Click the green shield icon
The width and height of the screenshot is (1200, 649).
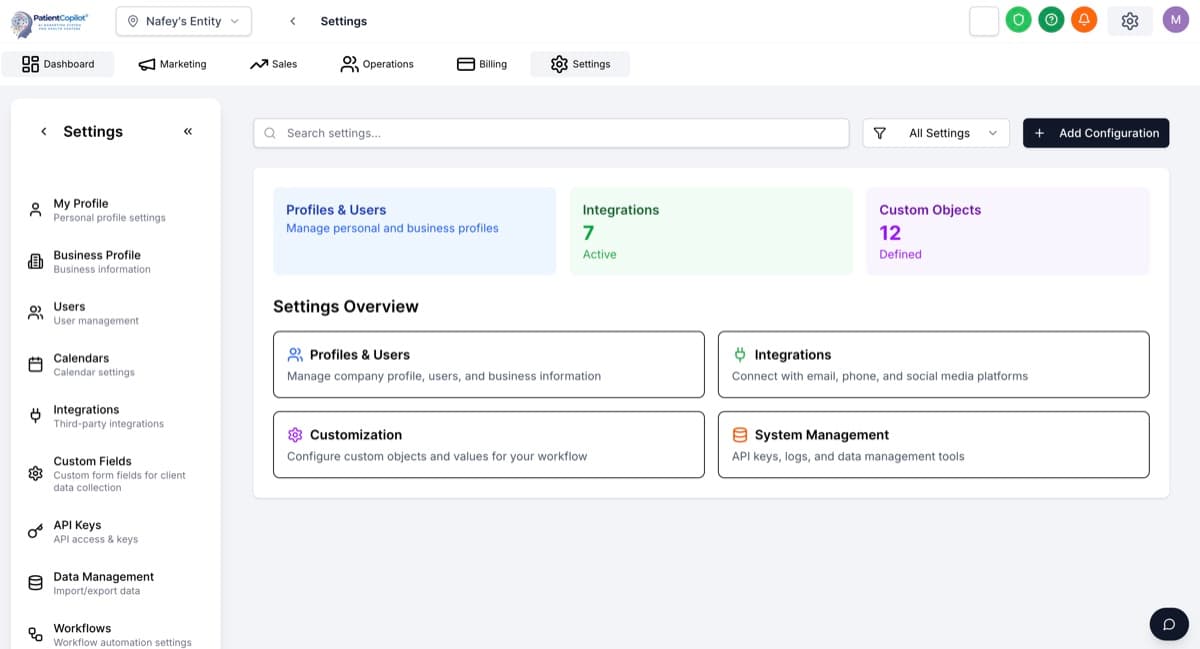pos(1018,20)
